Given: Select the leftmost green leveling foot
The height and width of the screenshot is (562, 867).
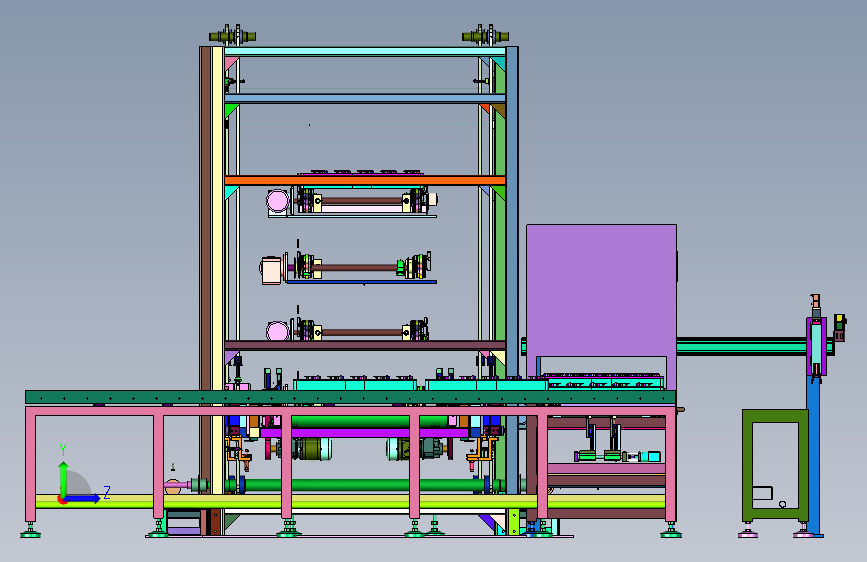Looking at the screenshot, I should pyautogui.click(x=30, y=532).
